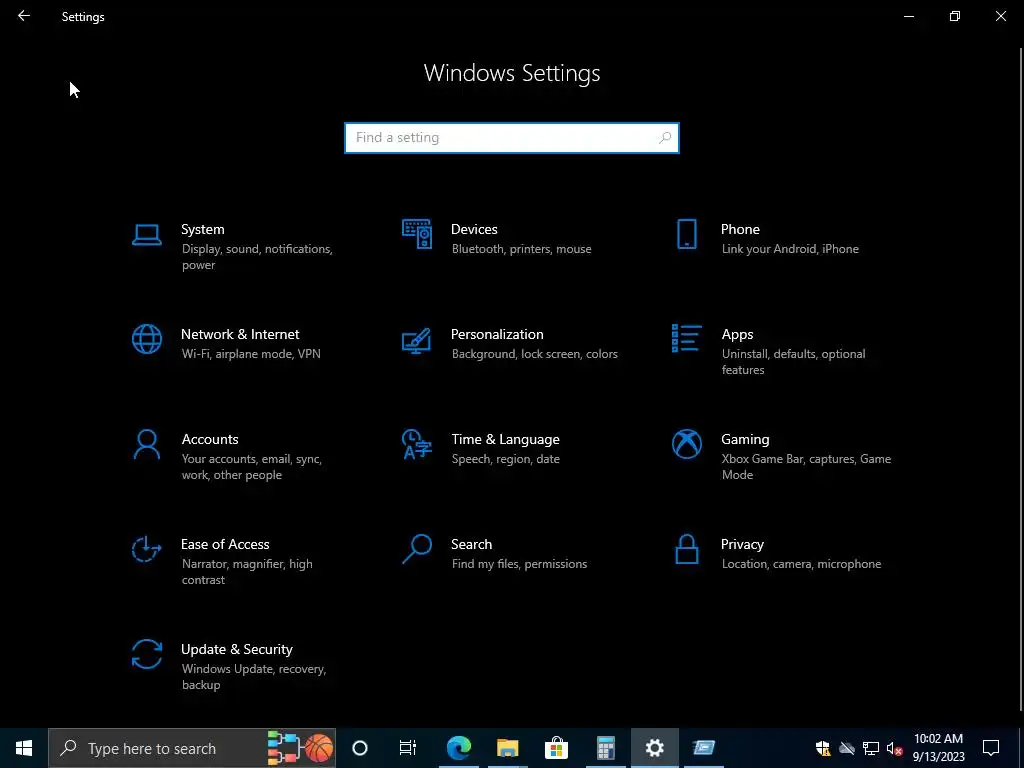Viewport: 1024px width, 768px height.
Task: Click the vertical scrollbar of Settings window
Action: click(x=1021, y=379)
